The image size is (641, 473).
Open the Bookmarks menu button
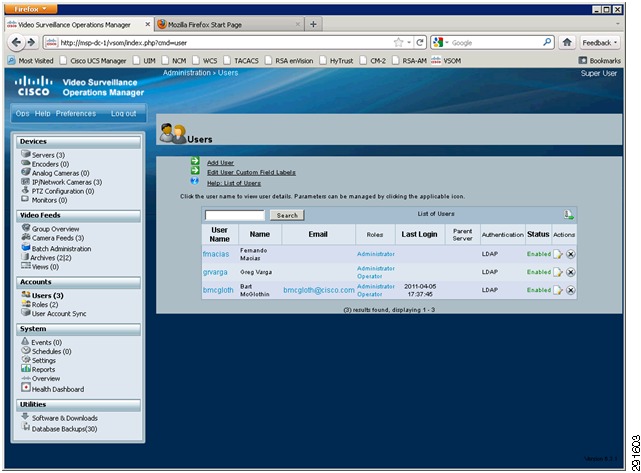(x=600, y=61)
